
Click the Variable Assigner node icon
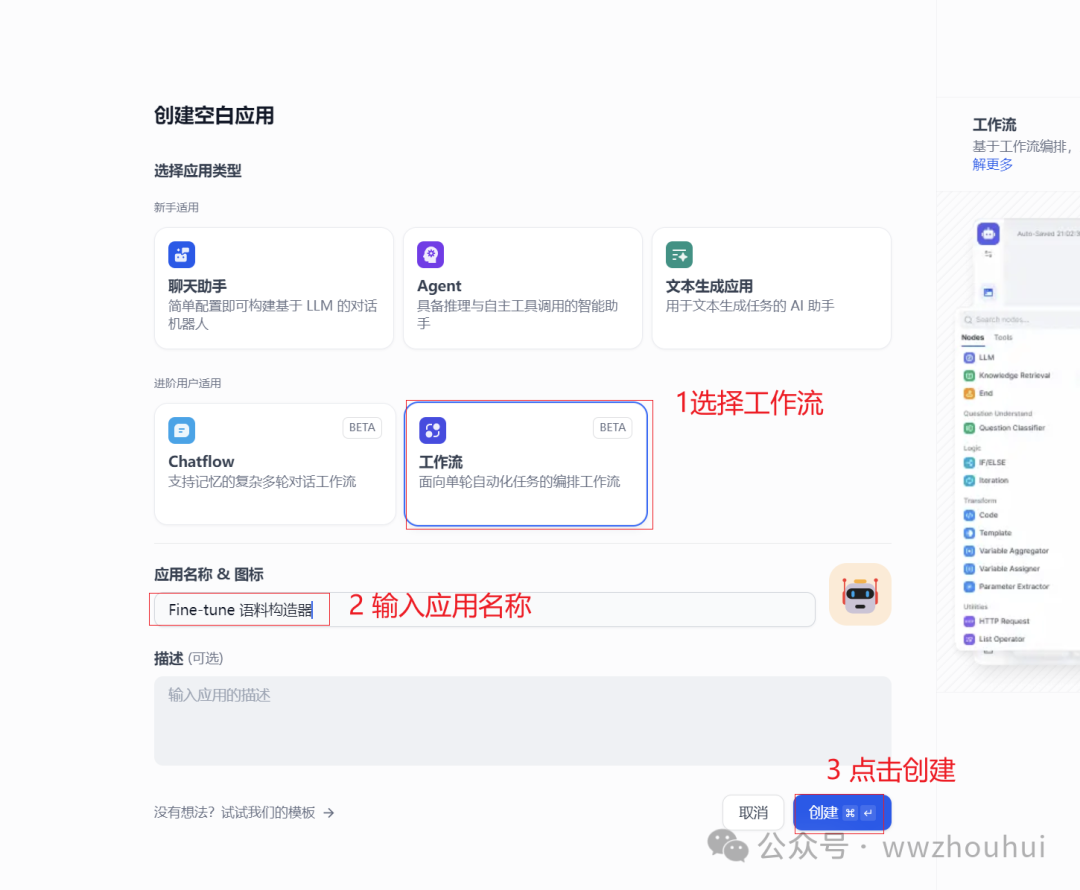point(969,568)
